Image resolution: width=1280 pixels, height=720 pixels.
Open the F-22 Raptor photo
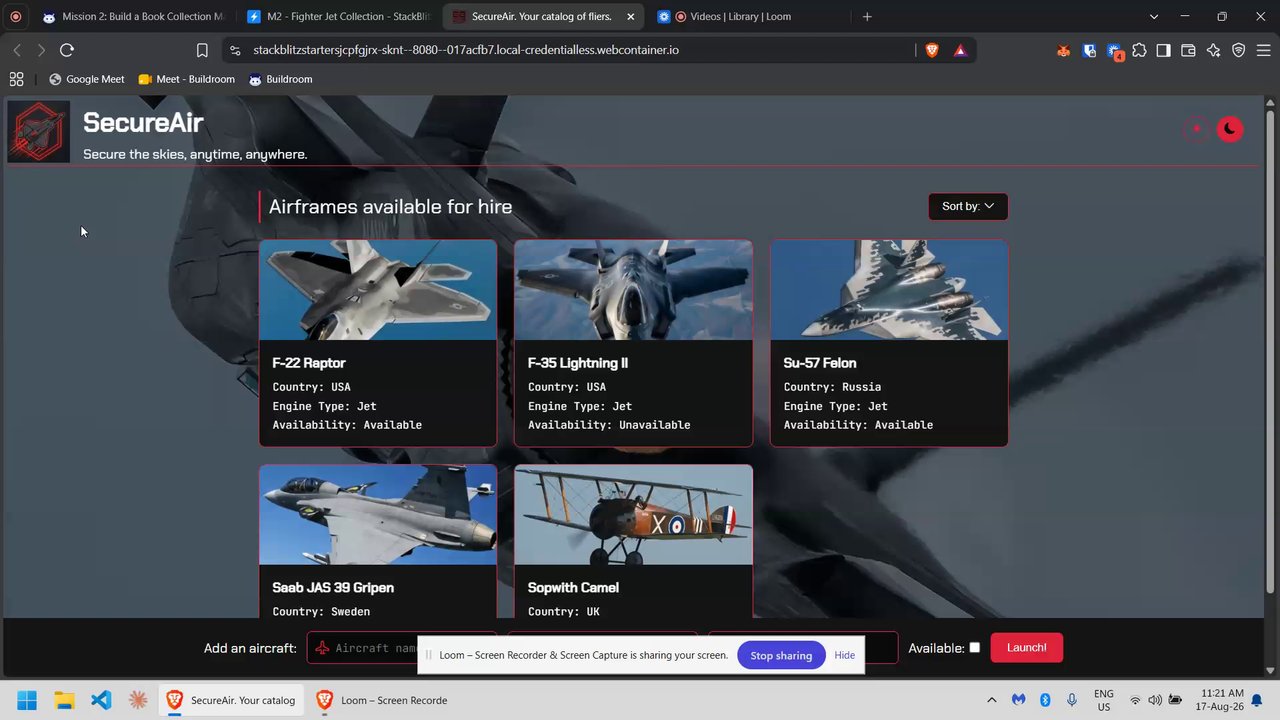378,290
